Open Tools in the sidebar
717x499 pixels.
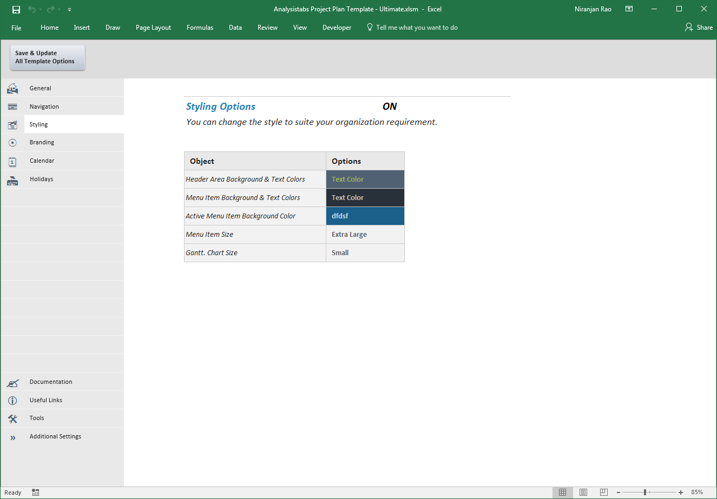click(x=62, y=418)
